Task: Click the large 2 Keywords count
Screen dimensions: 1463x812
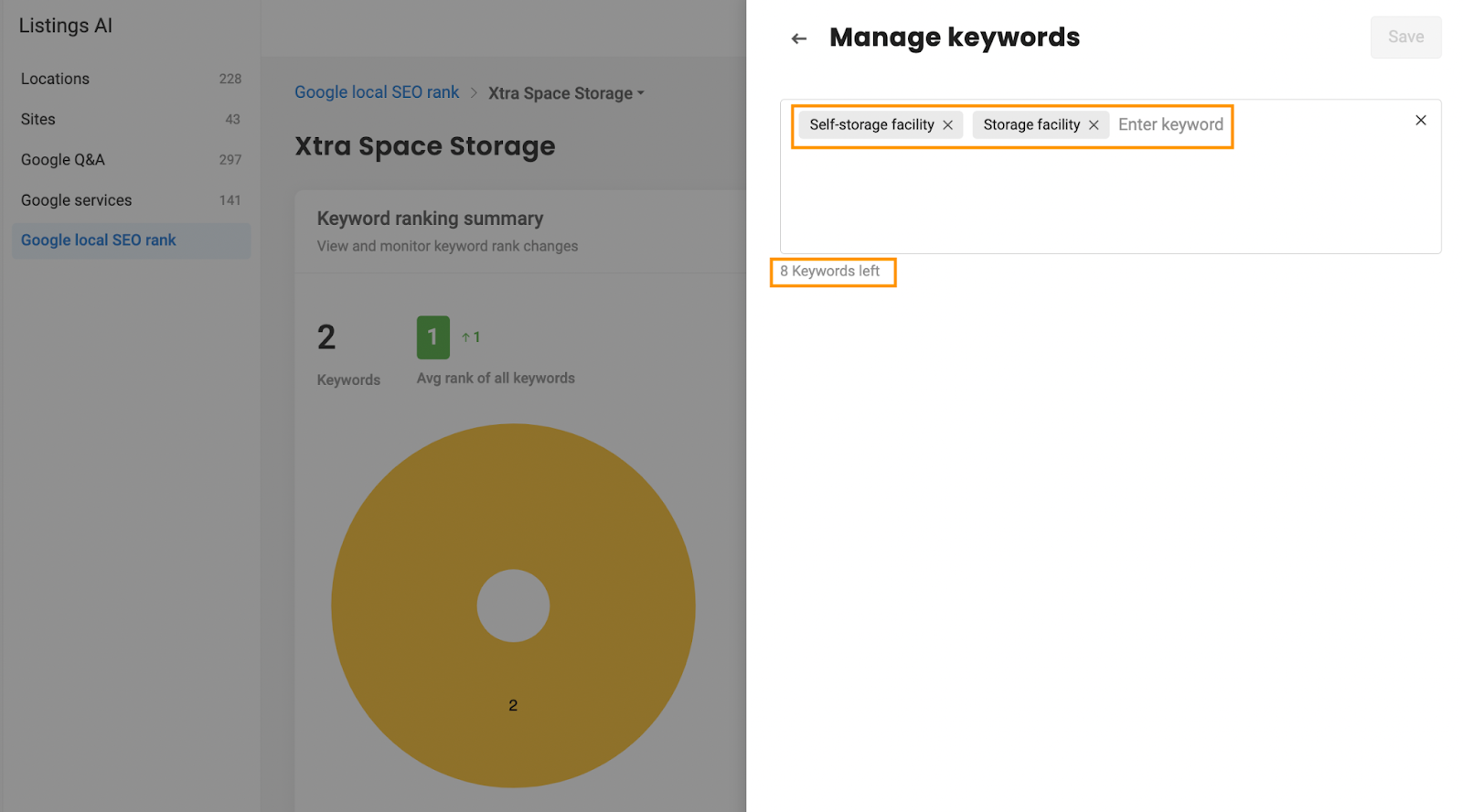Action: pyautogui.click(x=326, y=337)
